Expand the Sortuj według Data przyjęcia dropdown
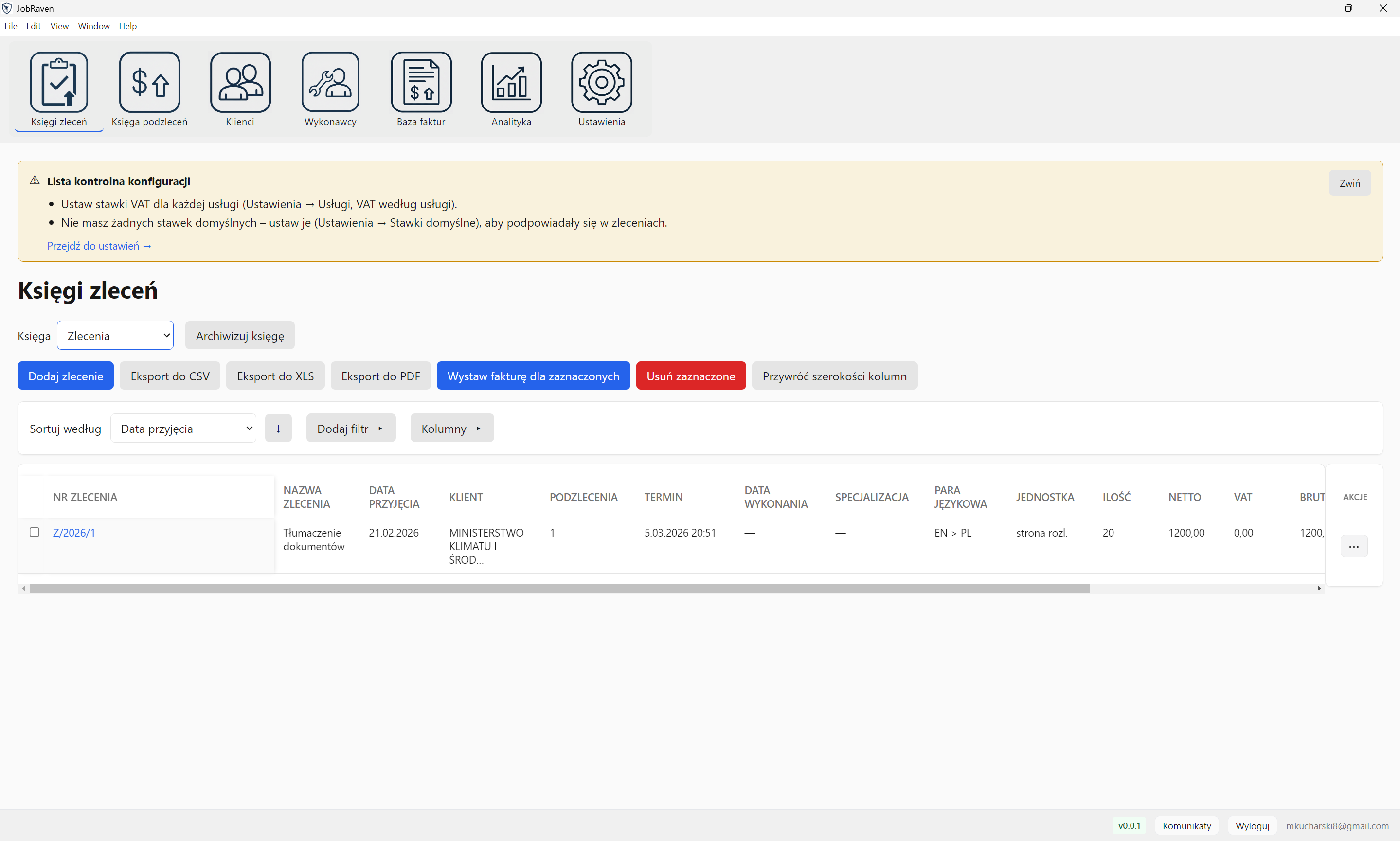Image resolution: width=1400 pixels, height=841 pixels. (x=183, y=429)
